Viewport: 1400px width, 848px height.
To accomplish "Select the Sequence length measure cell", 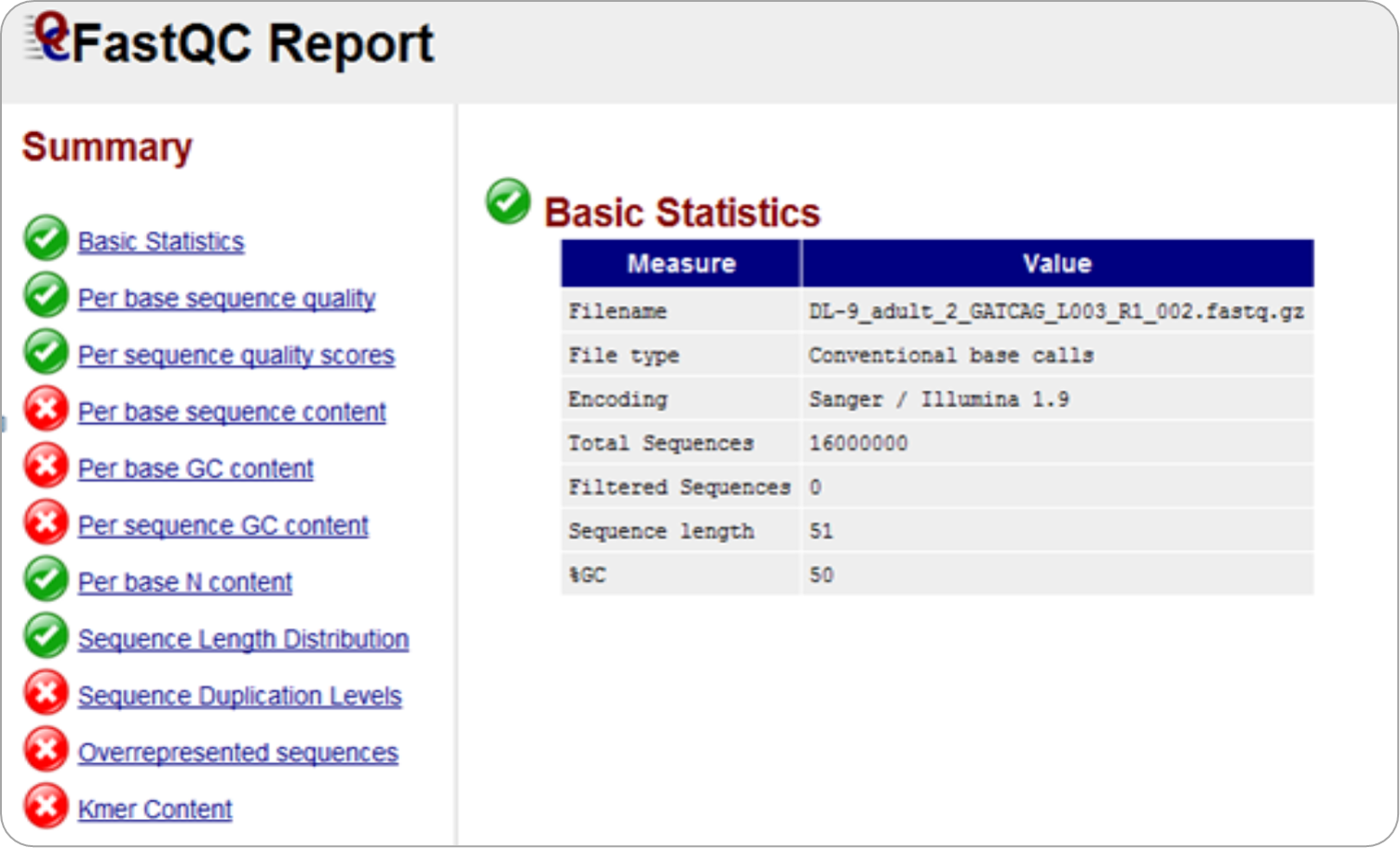I will (681, 531).
